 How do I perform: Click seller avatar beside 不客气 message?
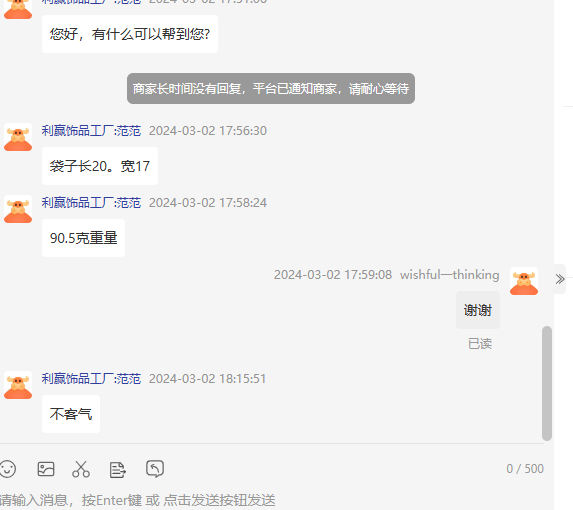18,385
